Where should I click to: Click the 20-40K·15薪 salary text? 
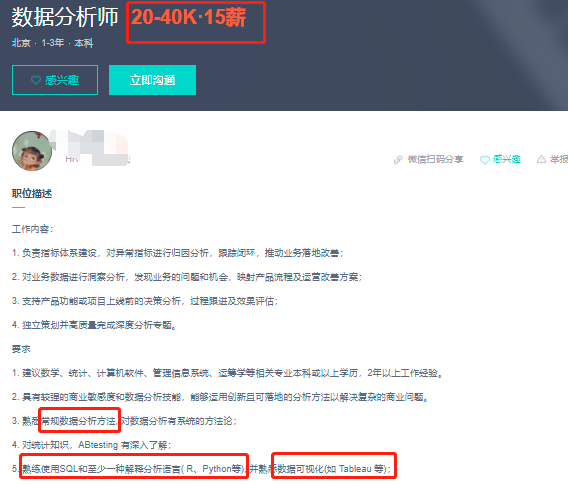click(188, 17)
